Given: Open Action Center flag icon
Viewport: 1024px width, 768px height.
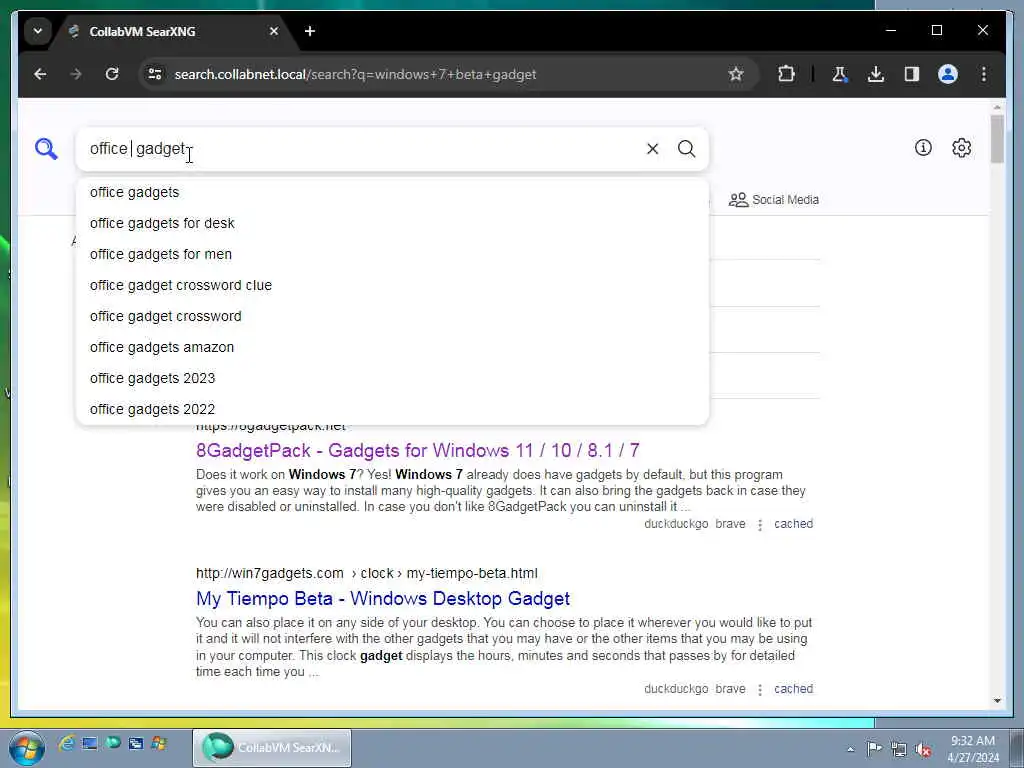Looking at the screenshot, I should pyautogui.click(x=874, y=748).
